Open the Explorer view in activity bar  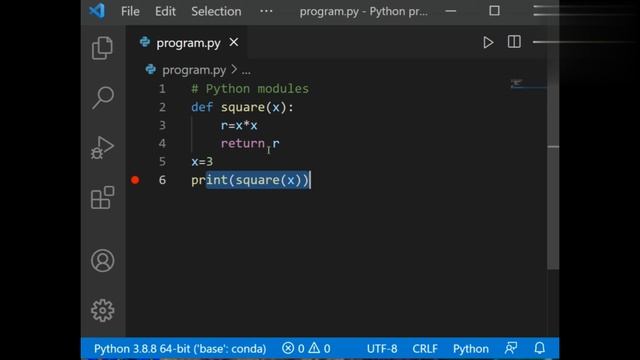[102, 48]
